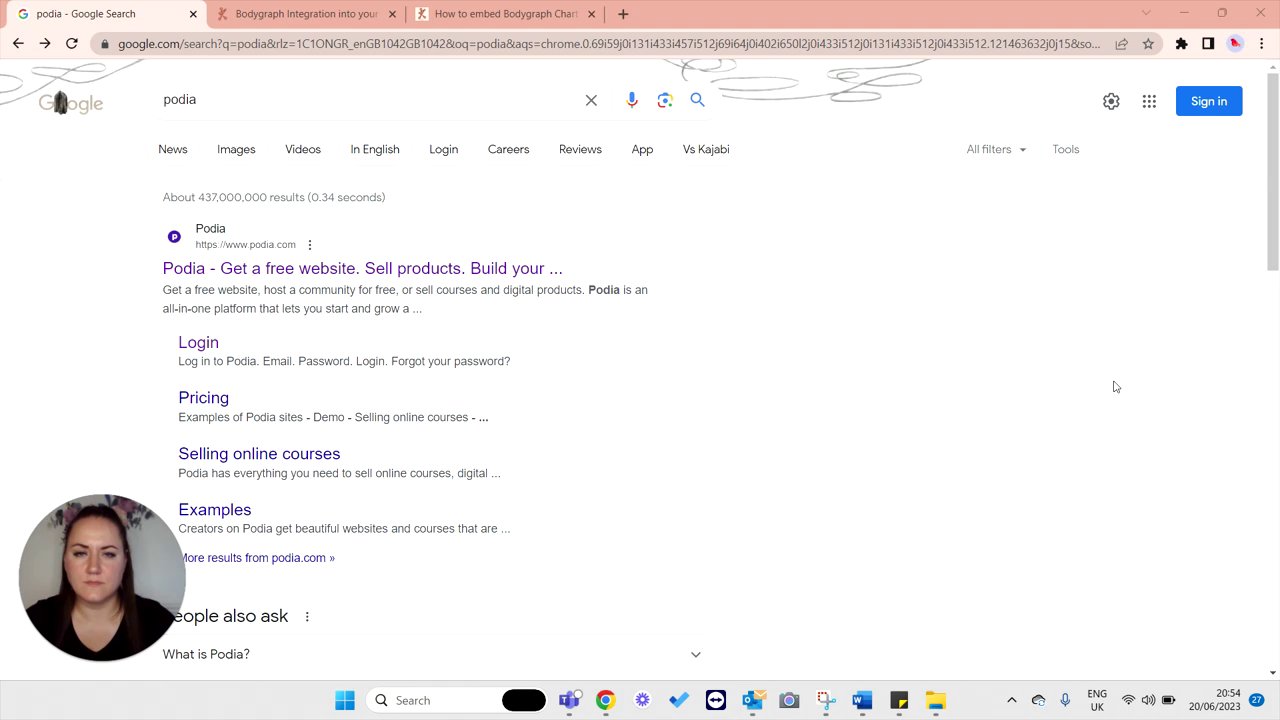
Task: Open the Tools options
Action: point(1066,149)
